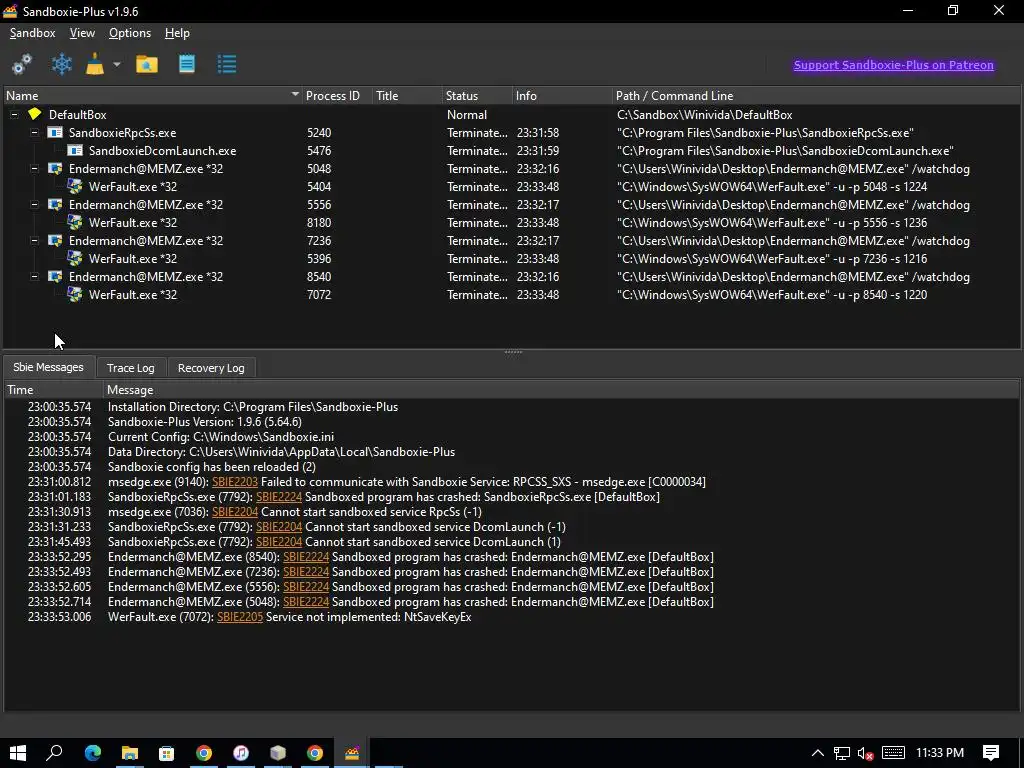1024x768 pixels.
Task: Click icon of WerFault.exe PID 7072
Action: (x=75, y=294)
